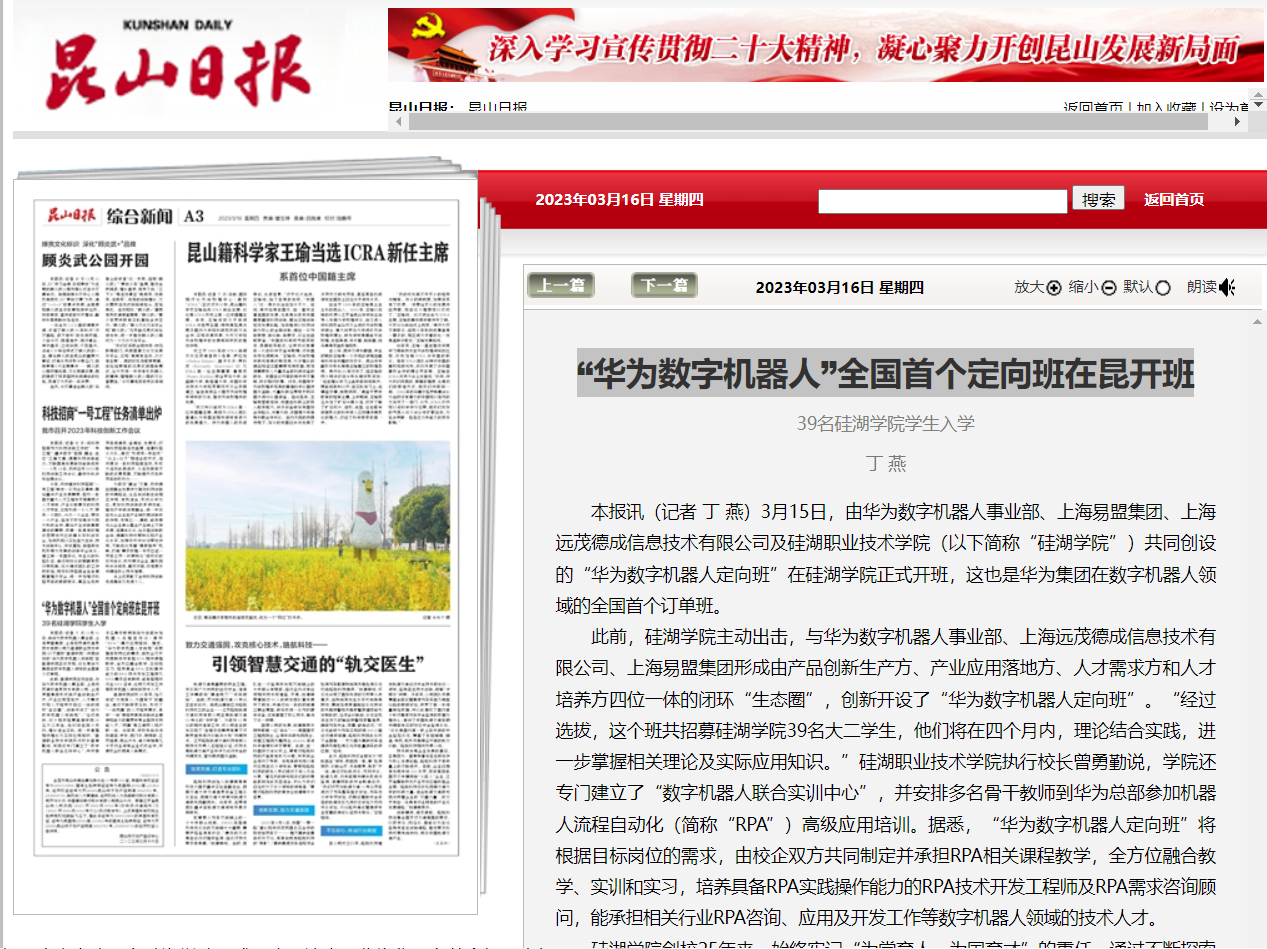Open 科技招商"一号工程" article on preview
Screen dimensions: 1267x949
[101, 414]
